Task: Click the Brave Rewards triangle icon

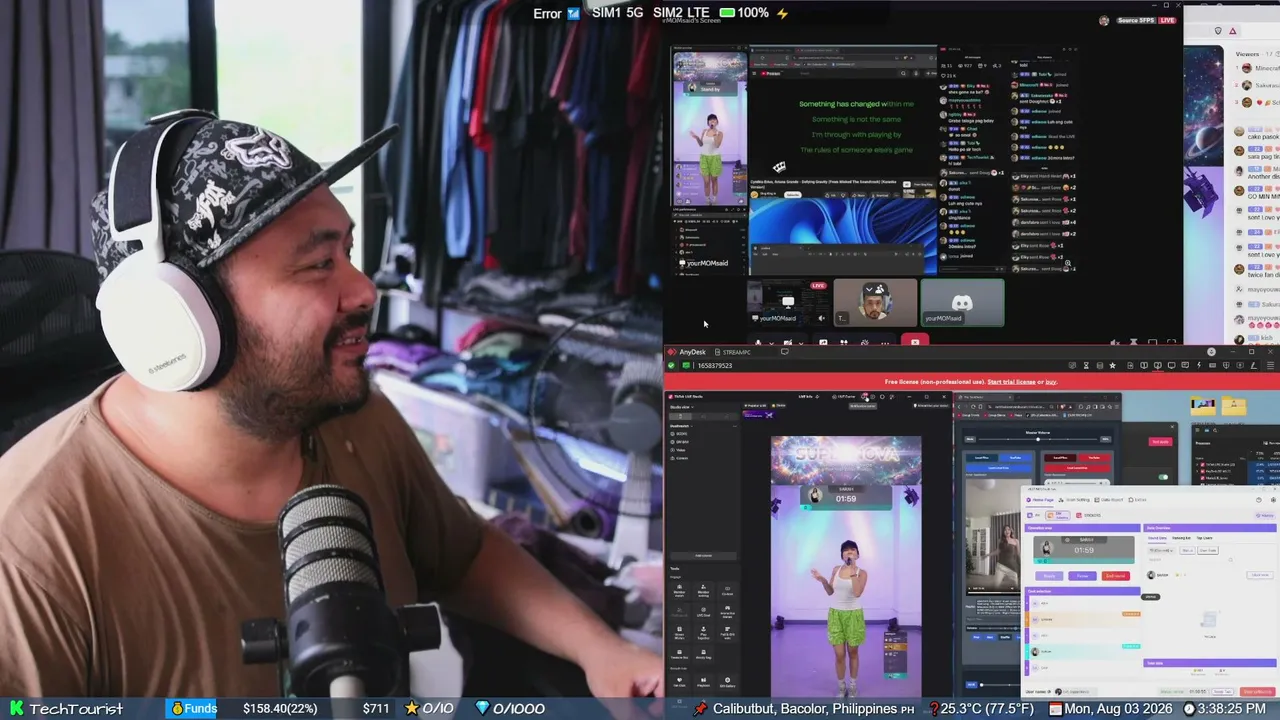Action: tap(1232, 31)
